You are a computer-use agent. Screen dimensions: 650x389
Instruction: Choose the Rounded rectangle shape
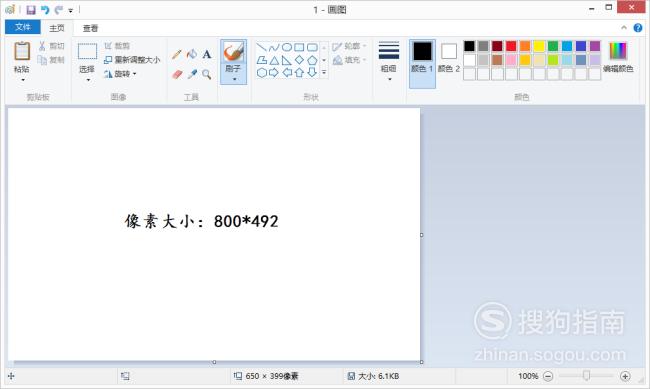tap(312, 47)
